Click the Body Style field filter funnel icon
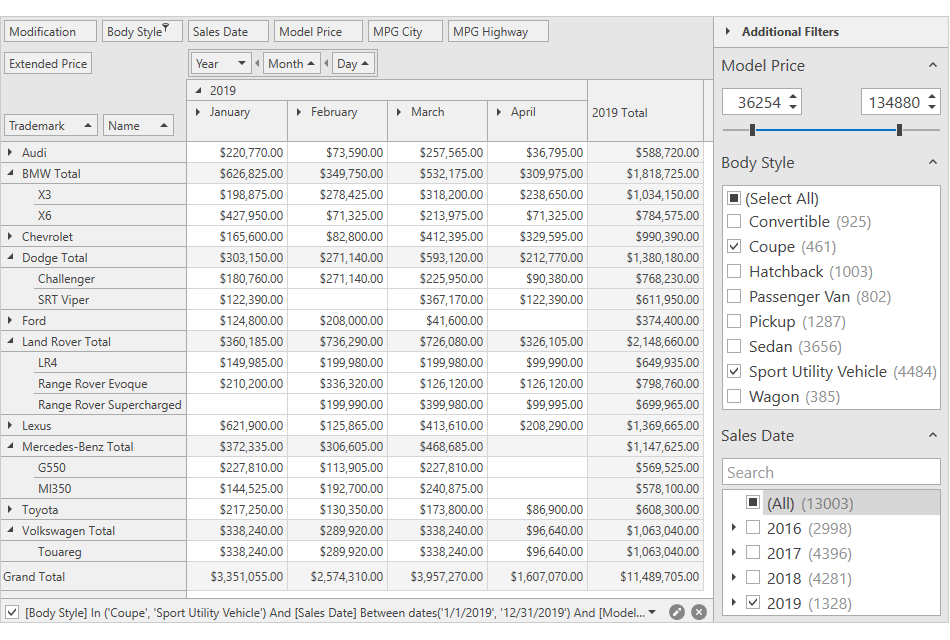This screenshot has width=950, height=640. 166,28
